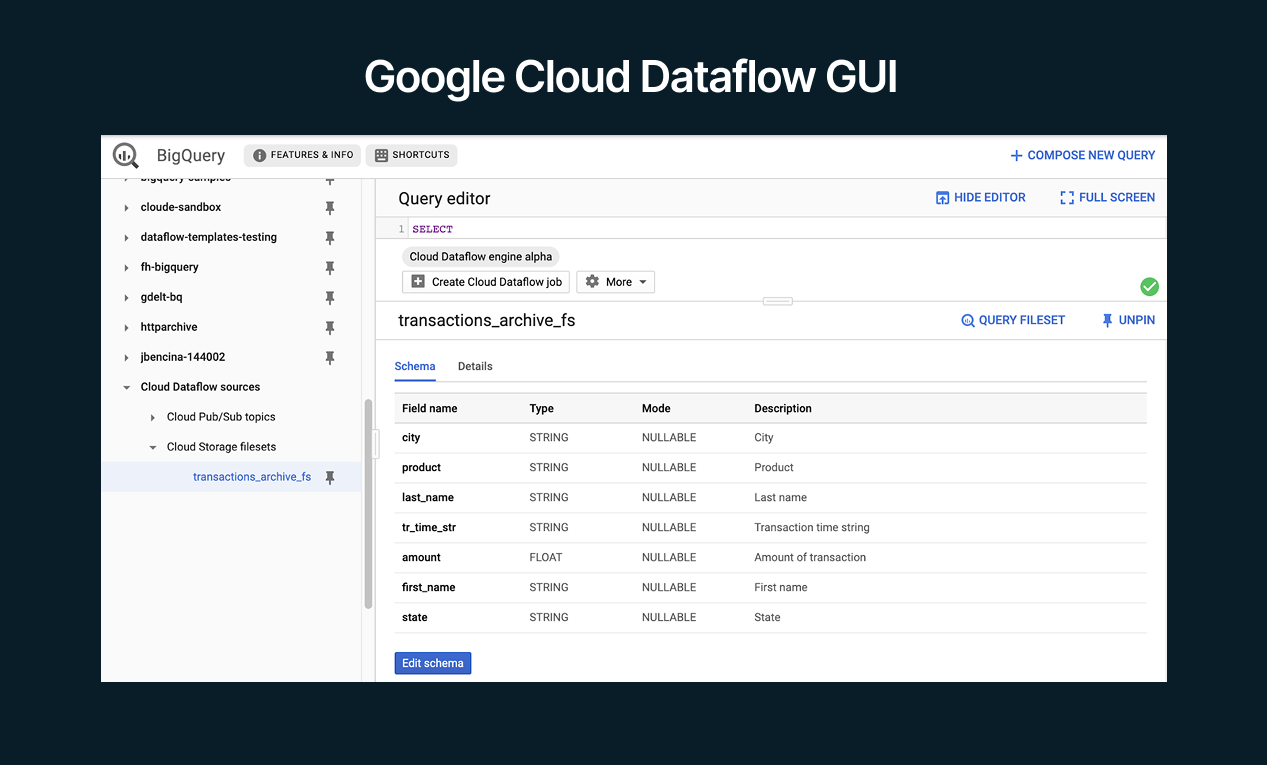Collapse Cloud Dataflow sources
The width and height of the screenshot is (1267, 765).
point(126,387)
